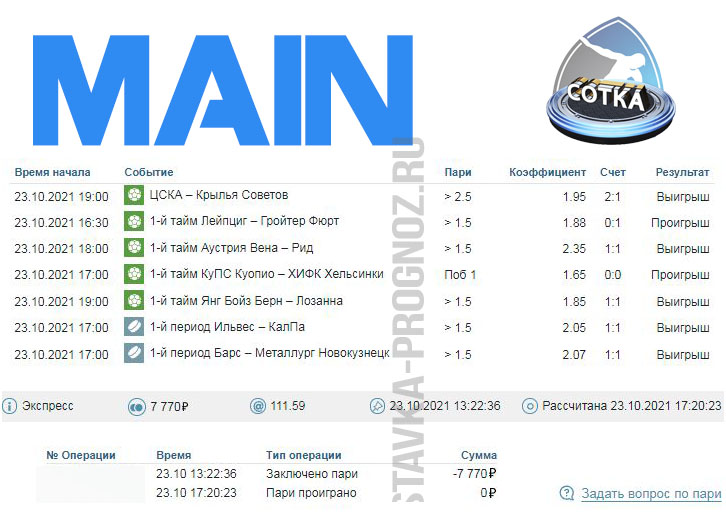Click the 23.10 13:22:36 operation time
The image size is (726, 523).
point(196,474)
